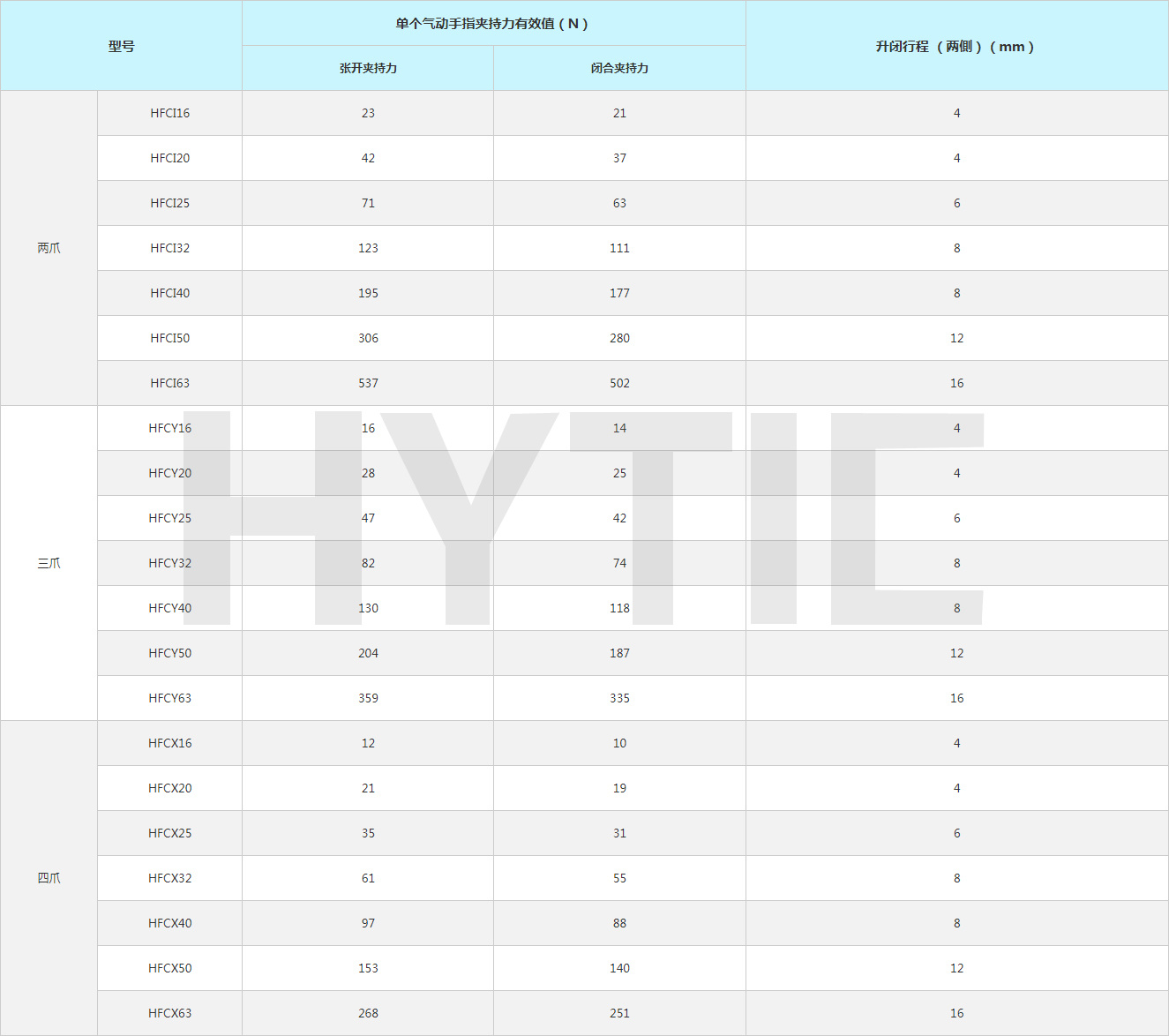Select opening force value 153
Screen dimensions: 1169x1036
tap(368, 968)
